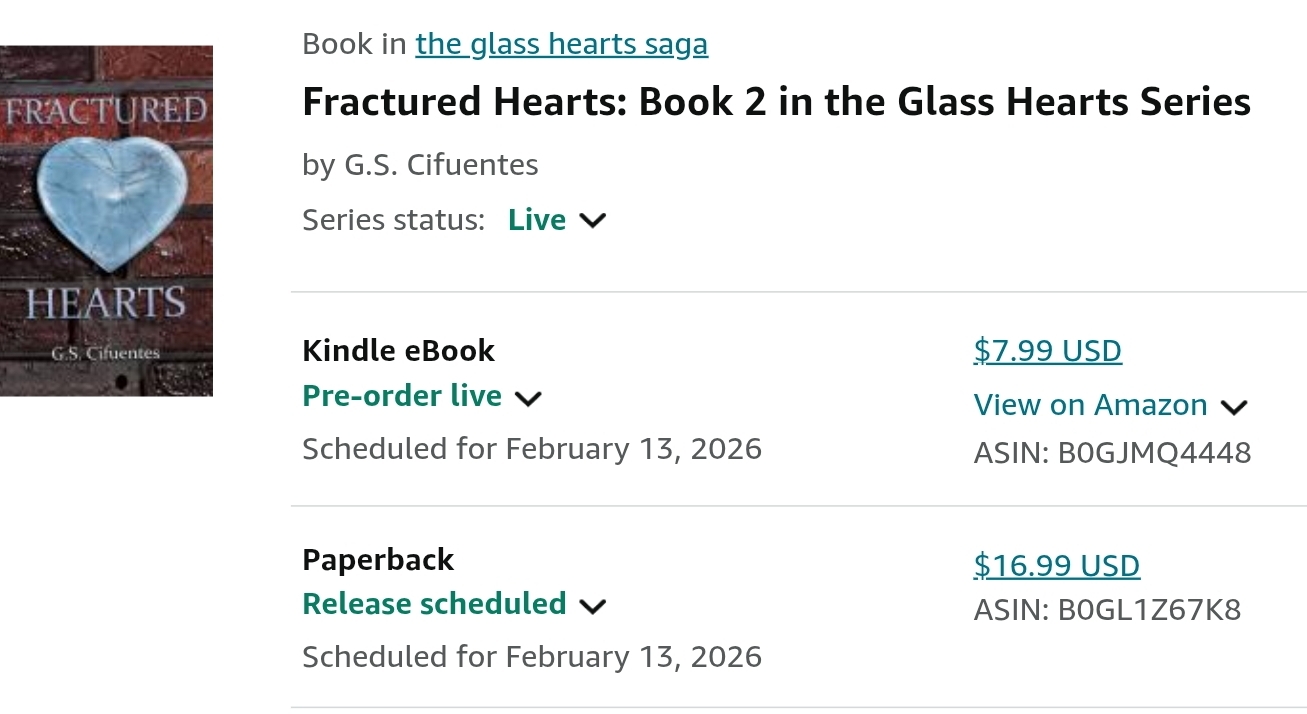Click the Paperback ASIN B0GL1Z67K8
Screen dimensions: 1307x714
point(1107,610)
